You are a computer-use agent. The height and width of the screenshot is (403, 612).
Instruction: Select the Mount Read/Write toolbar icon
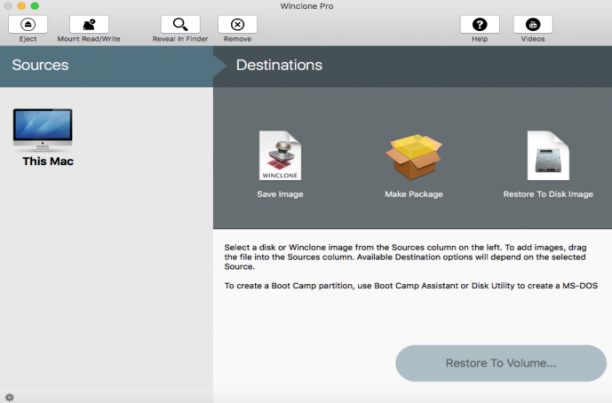tap(89, 25)
